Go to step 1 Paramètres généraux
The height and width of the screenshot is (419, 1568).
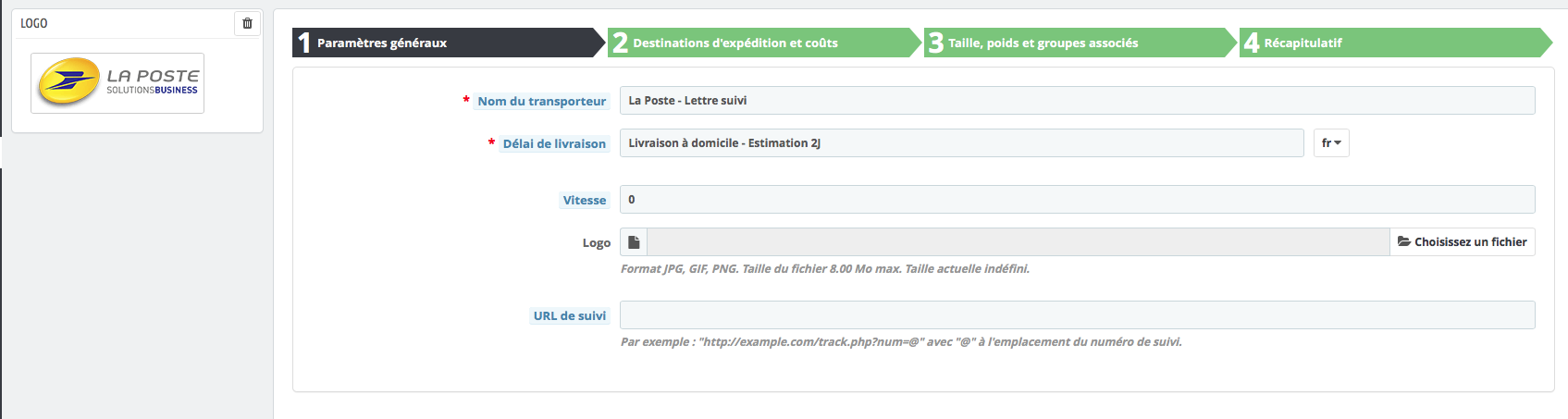tap(449, 43)
